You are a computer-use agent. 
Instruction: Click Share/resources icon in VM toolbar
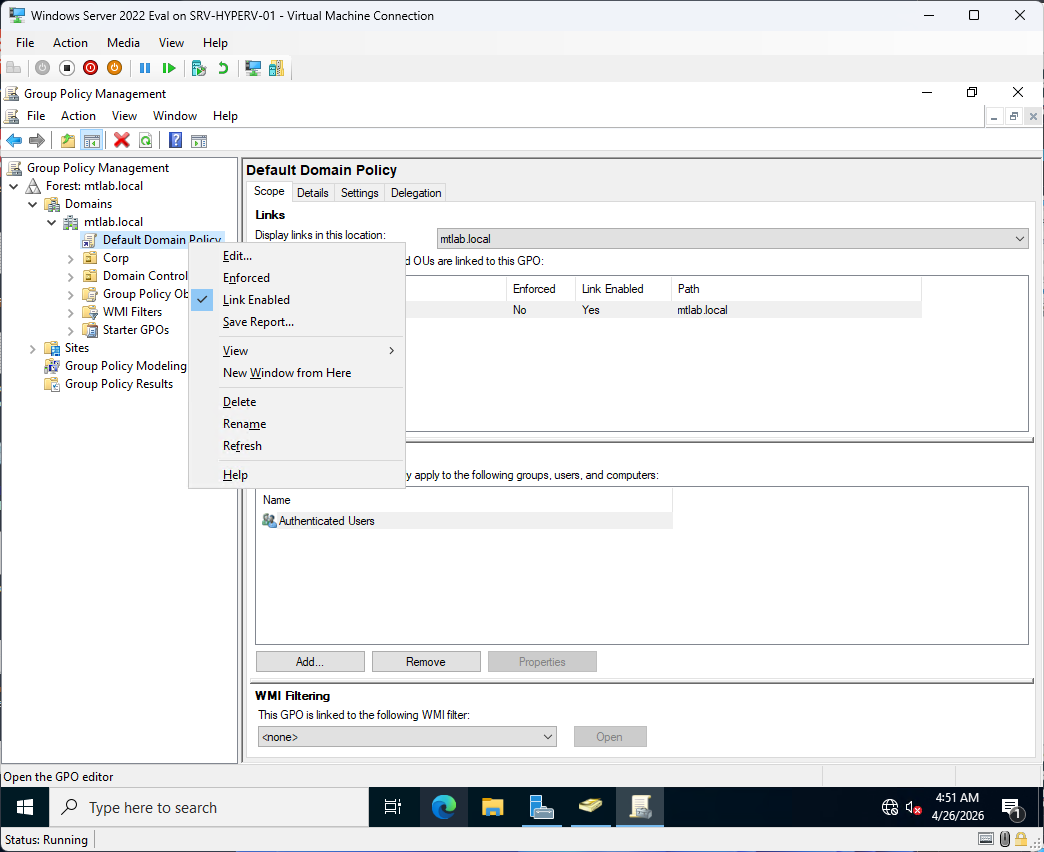[x=276, y=68]
